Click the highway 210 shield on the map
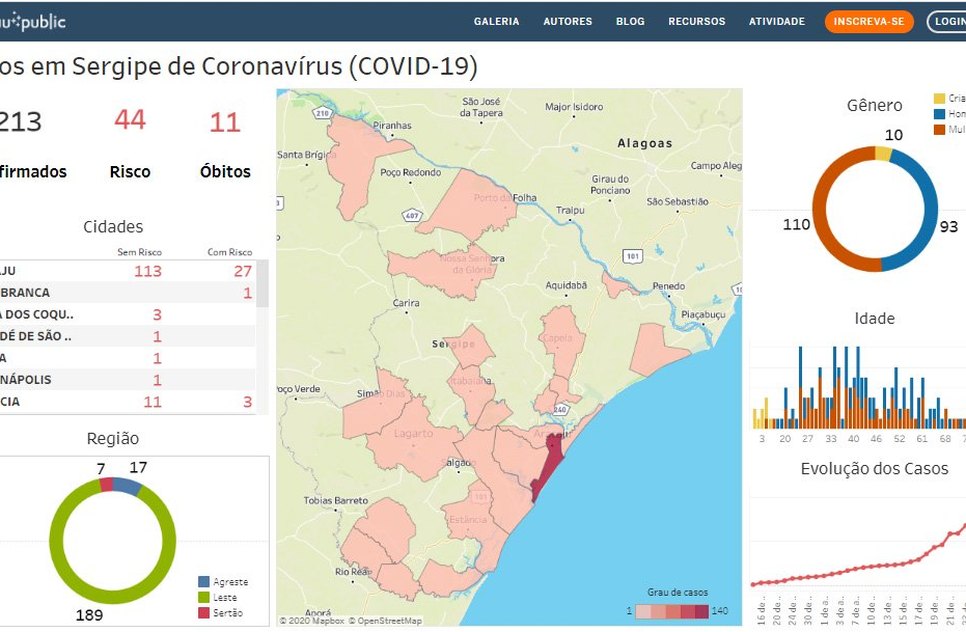 (x=323, y=113)
